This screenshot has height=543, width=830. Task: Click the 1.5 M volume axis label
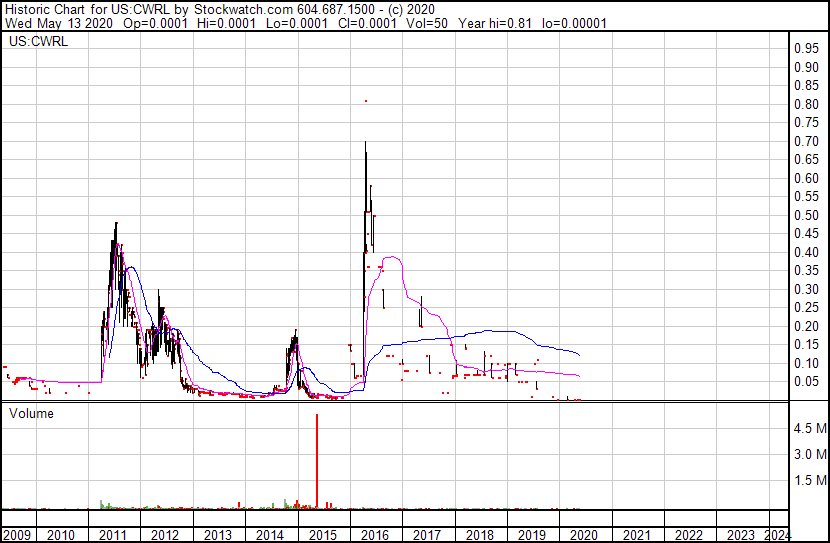pyautogui.click(x=808, y=481)
